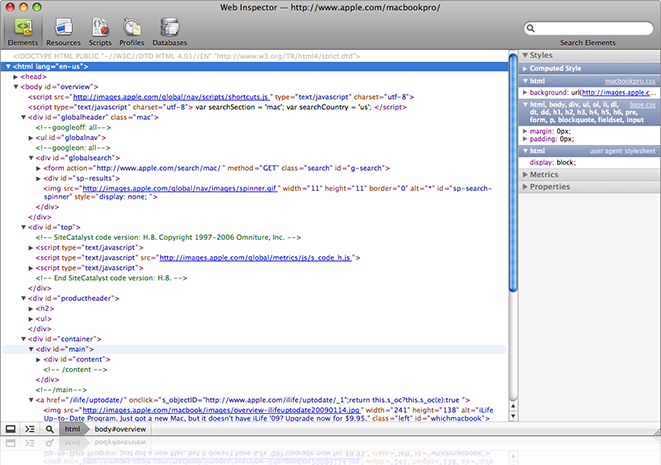The image size is (661, 465).
Task: Select the html breadcrumb item
Action: 73,428
